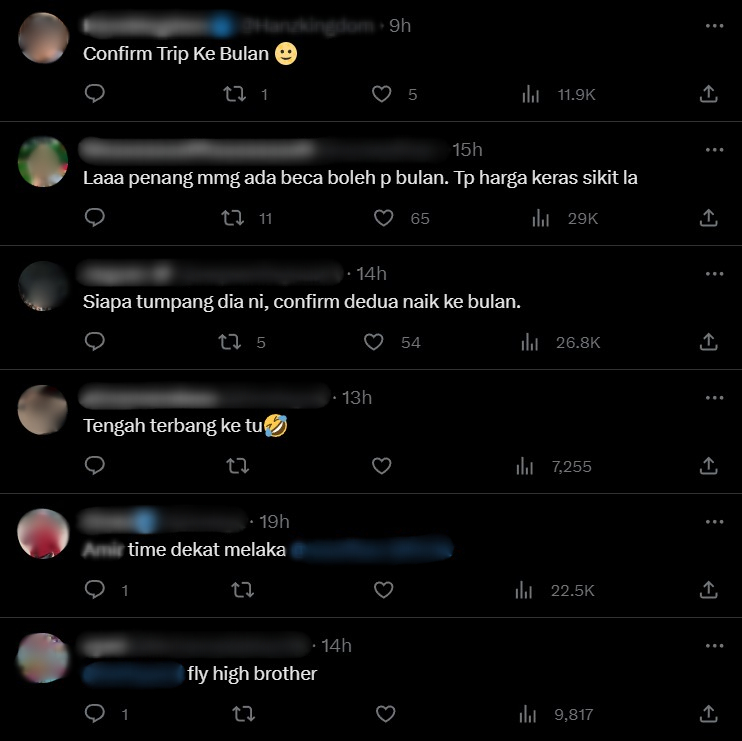Share the "fly high brother" tweet
742x741 pixels.
pos(708,714)
